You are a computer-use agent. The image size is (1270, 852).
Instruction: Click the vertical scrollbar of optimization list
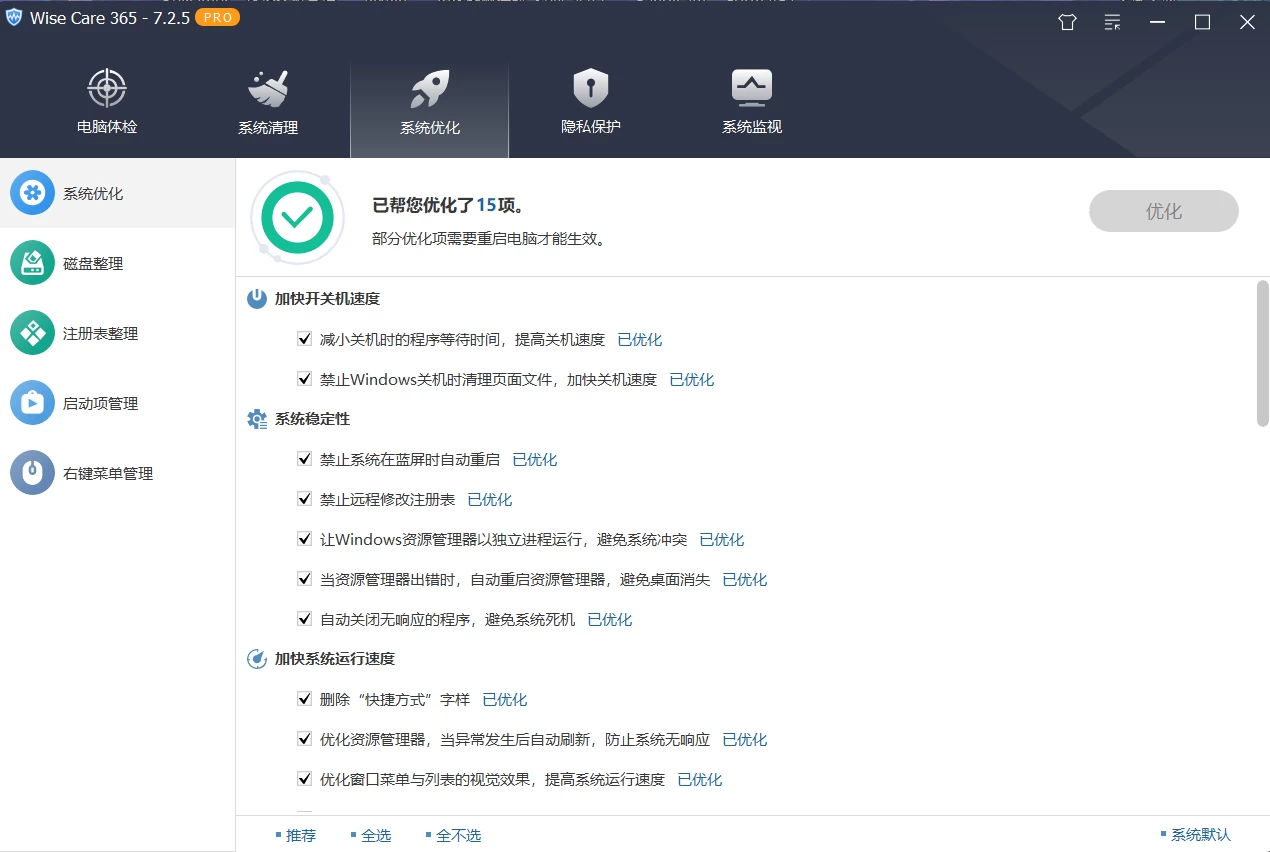point(1262,355)
